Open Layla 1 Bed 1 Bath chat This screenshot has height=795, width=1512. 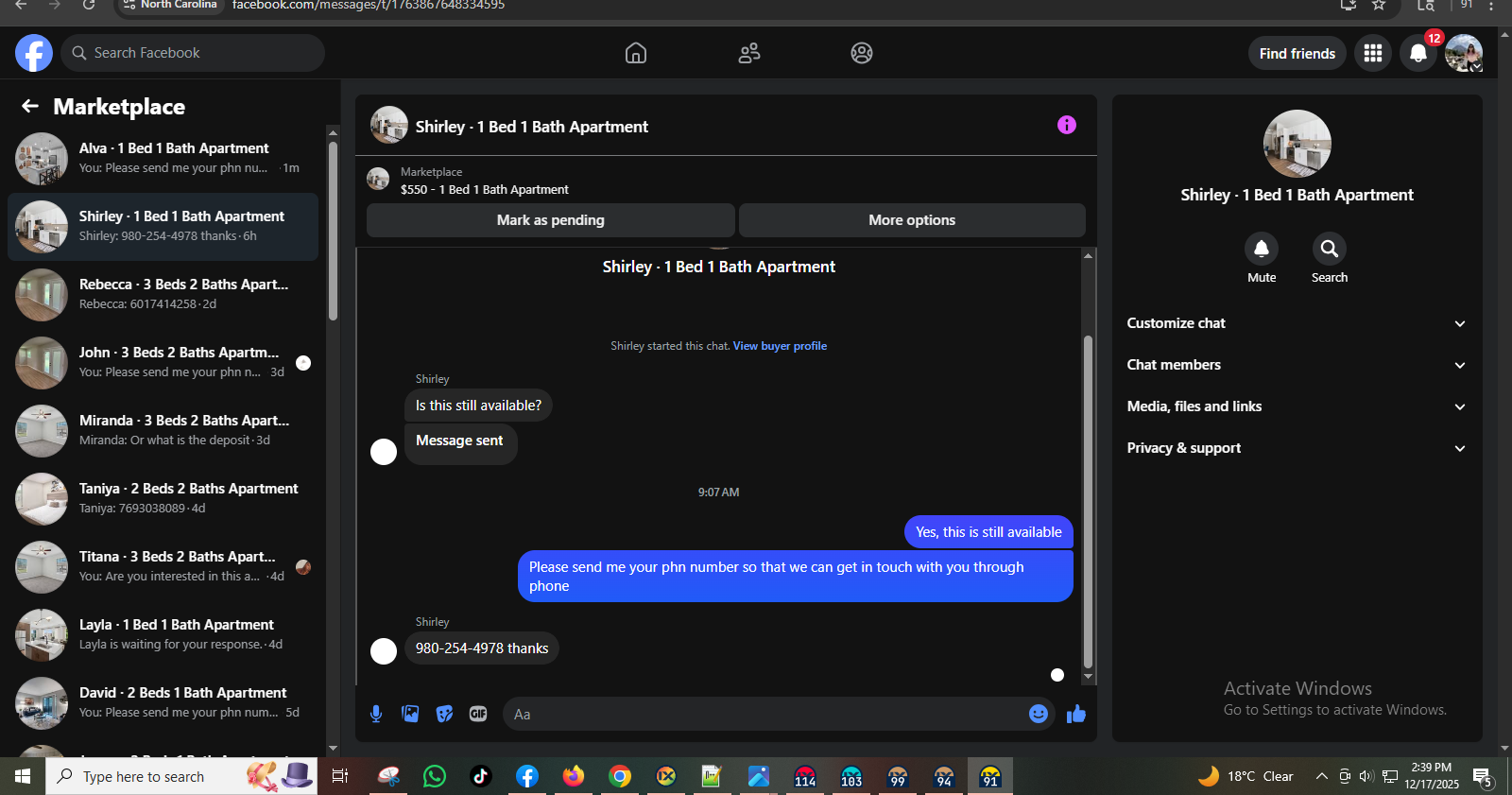coord(163,635)
